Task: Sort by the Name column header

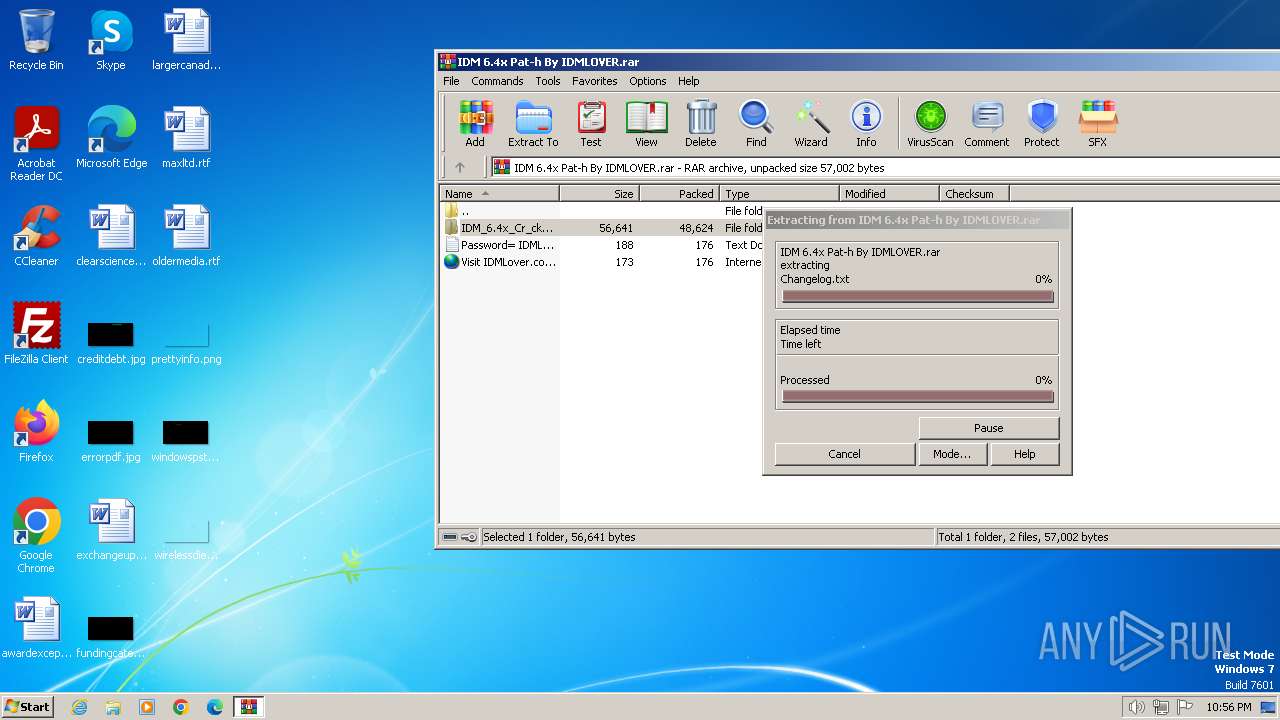Action: (x=500, y=194)
